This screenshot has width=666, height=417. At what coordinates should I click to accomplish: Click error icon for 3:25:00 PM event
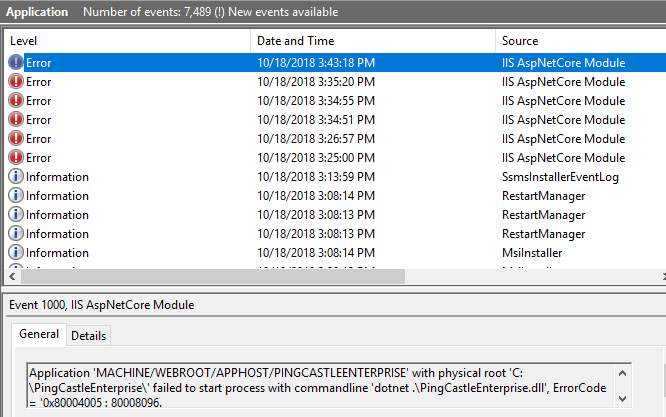click(x=16, y=158)
